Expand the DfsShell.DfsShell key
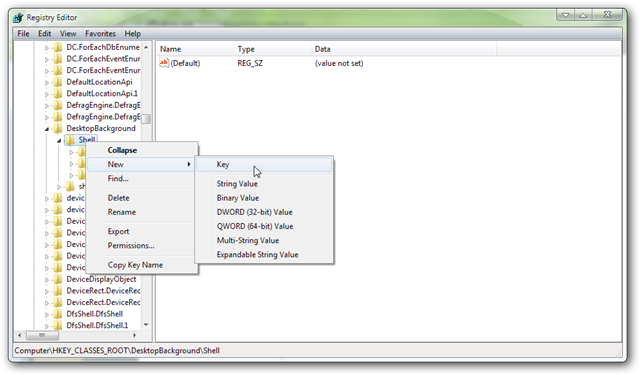The image size is (640, 375). [x=47, y=315]
